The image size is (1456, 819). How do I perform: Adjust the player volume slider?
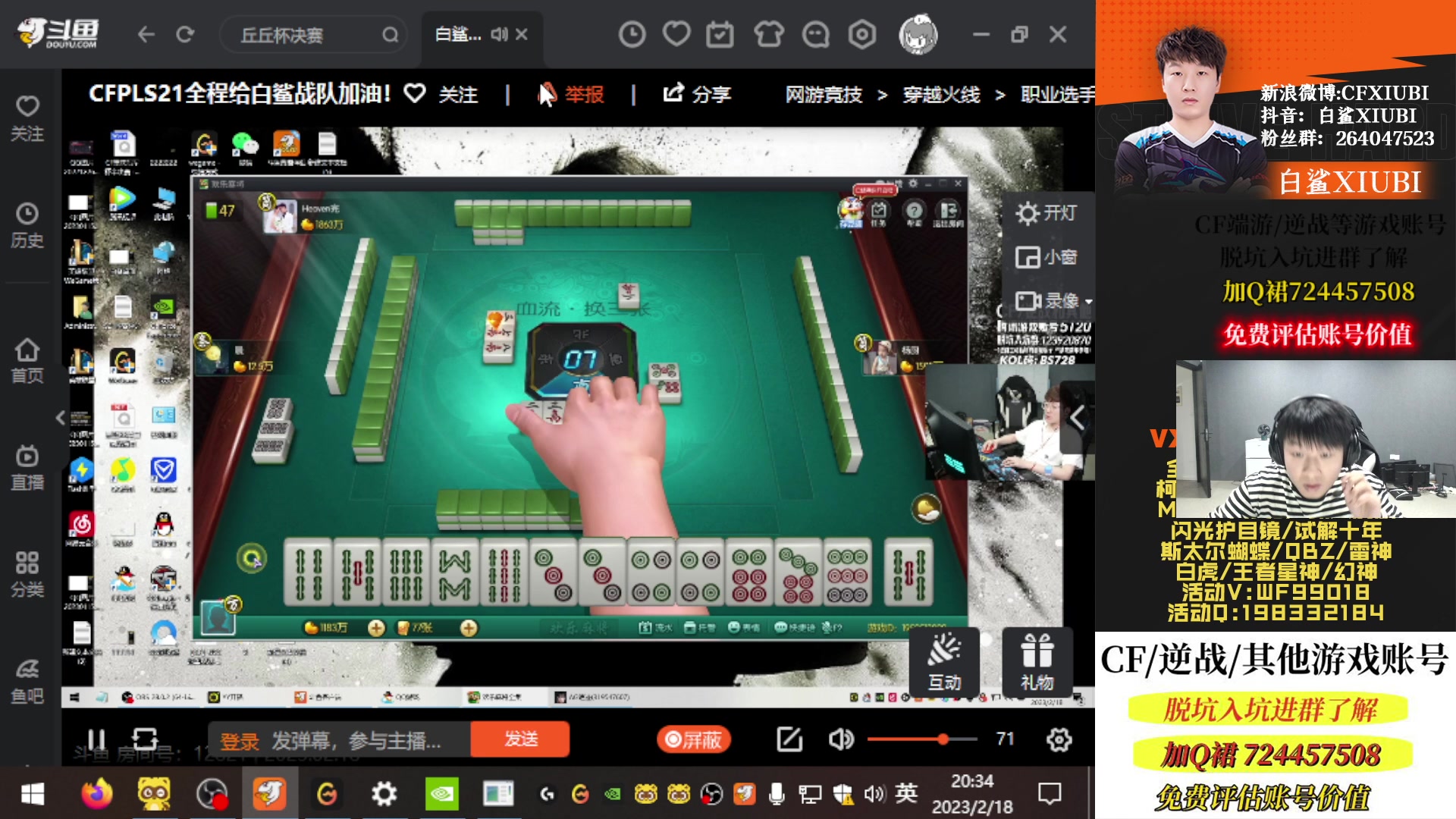pyautogui.click(x=922, y=739)
